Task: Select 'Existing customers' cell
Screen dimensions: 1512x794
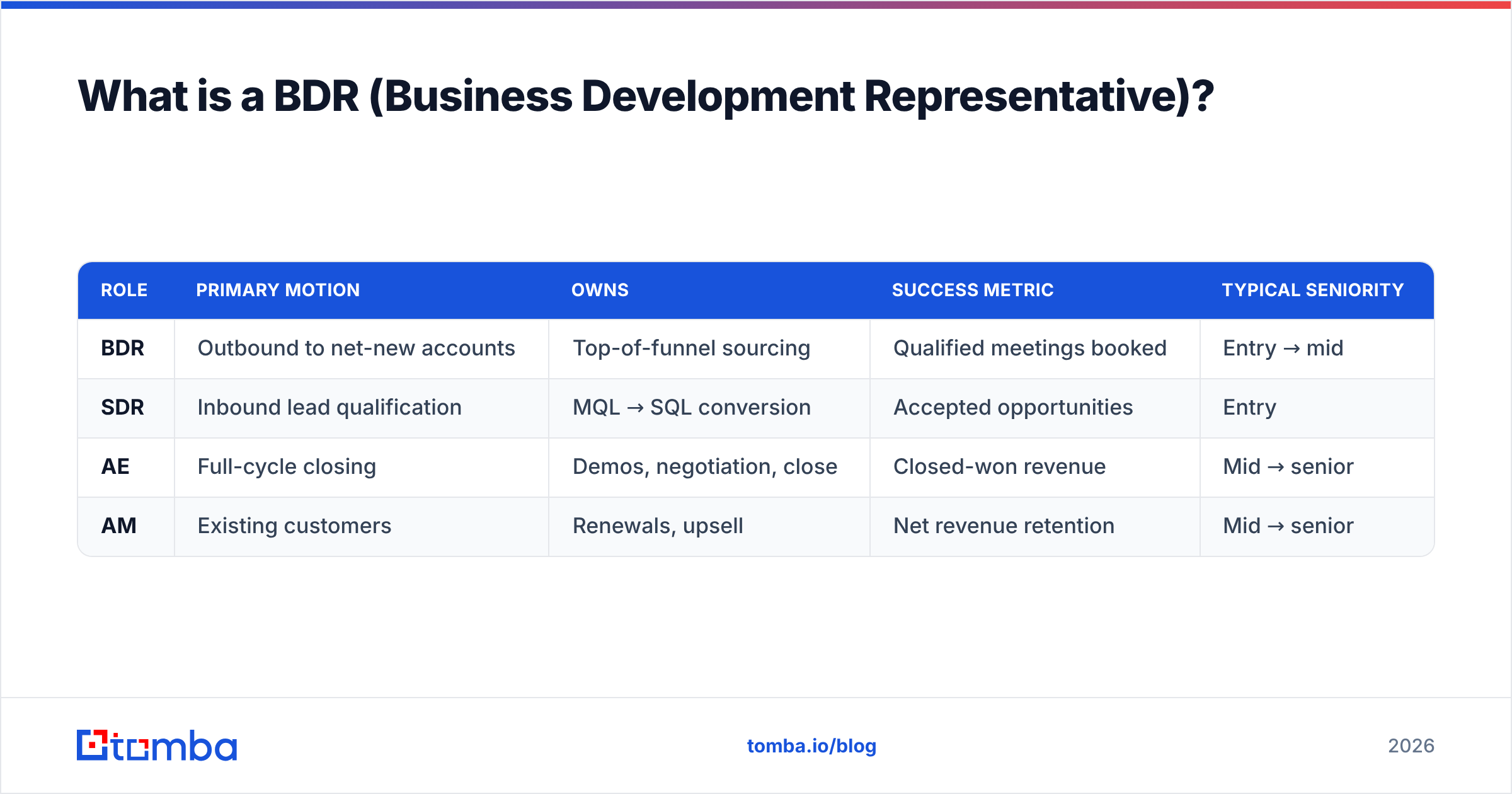Action: [x=362, y=526]
